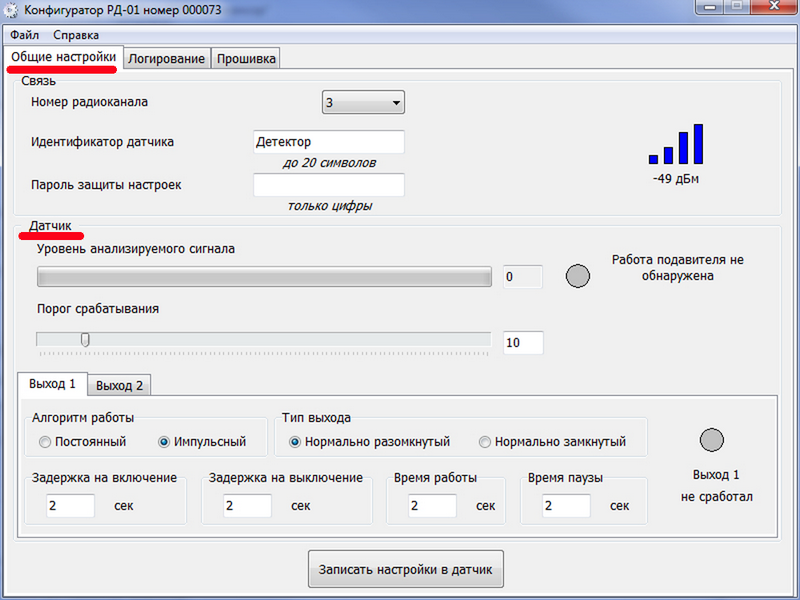Open the Прошивка tab
800x600 pixels.
[246, 59]
